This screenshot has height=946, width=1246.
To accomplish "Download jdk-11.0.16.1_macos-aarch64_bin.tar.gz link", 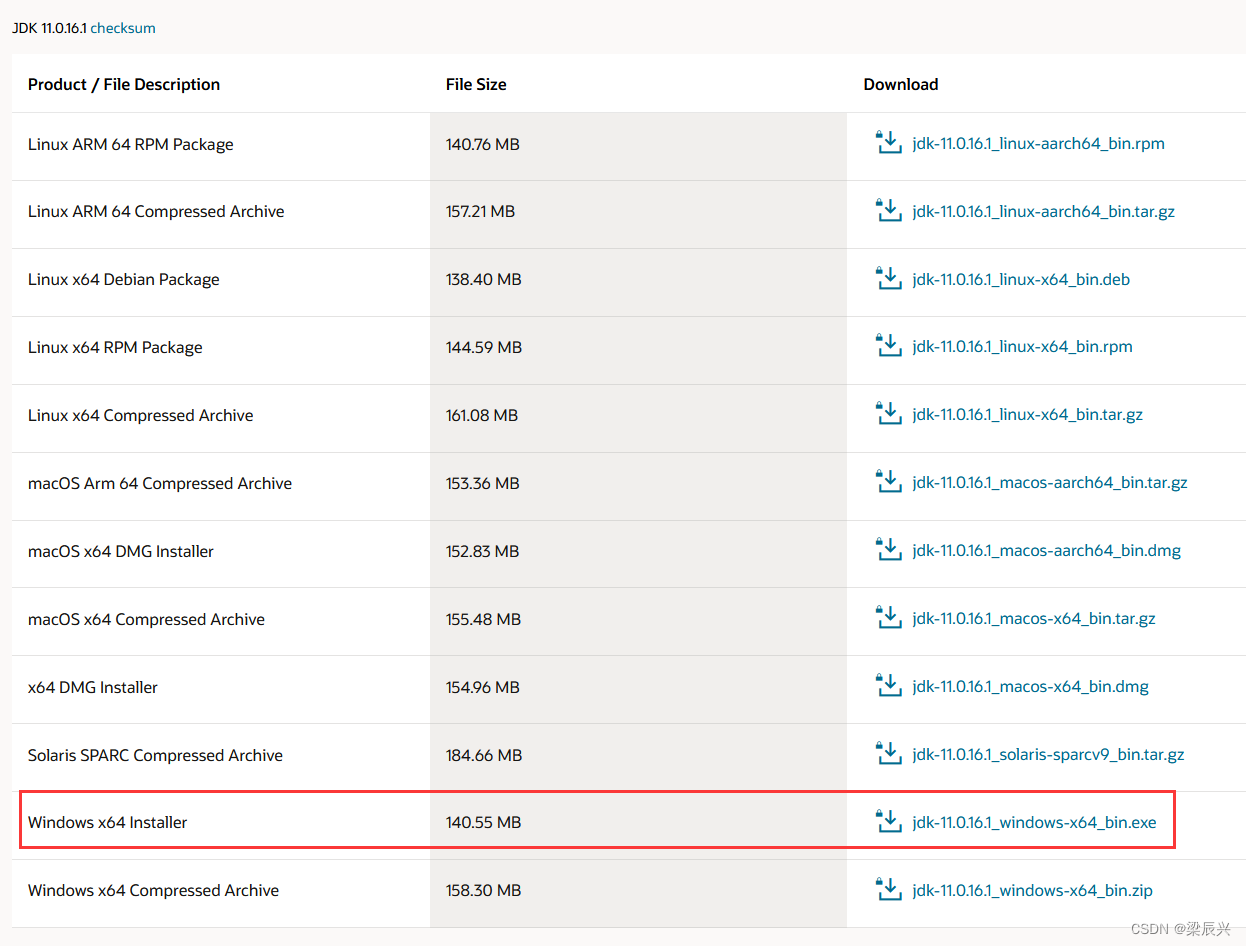I will [1050, 483].
